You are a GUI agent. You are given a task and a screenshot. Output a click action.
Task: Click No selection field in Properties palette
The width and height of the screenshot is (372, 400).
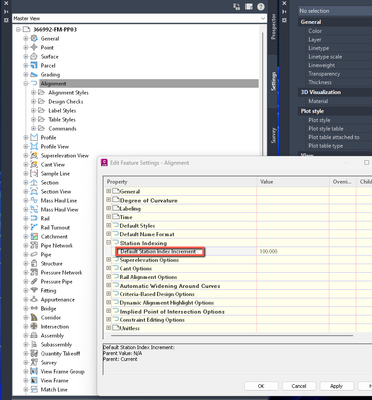(335, 11)
